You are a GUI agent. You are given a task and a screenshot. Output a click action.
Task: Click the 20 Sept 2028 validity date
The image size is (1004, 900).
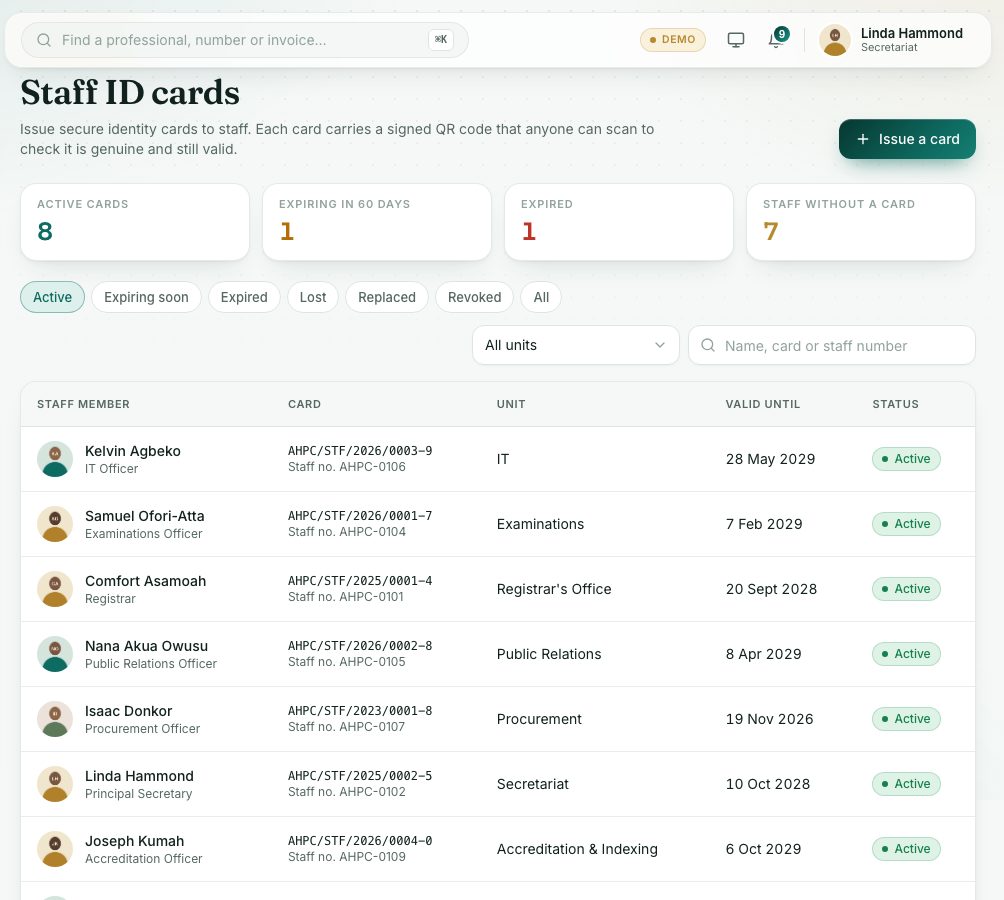tap(771, 589)
